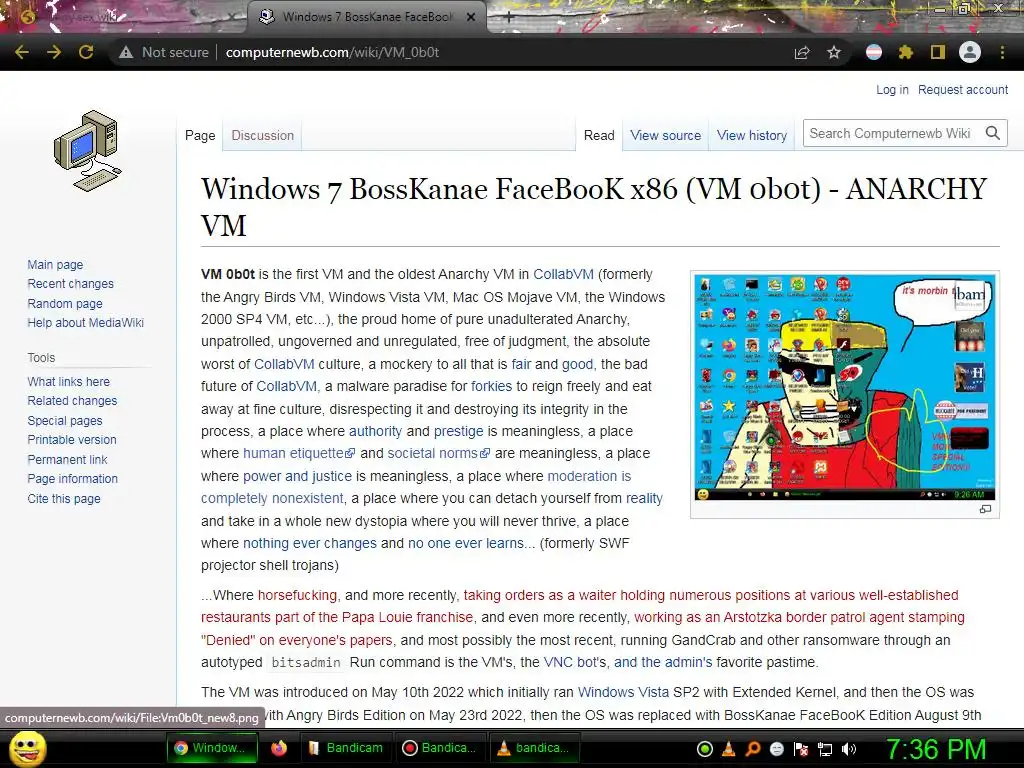
Task: Open the Action Center flag tray icon
Action: pos(801,749)
